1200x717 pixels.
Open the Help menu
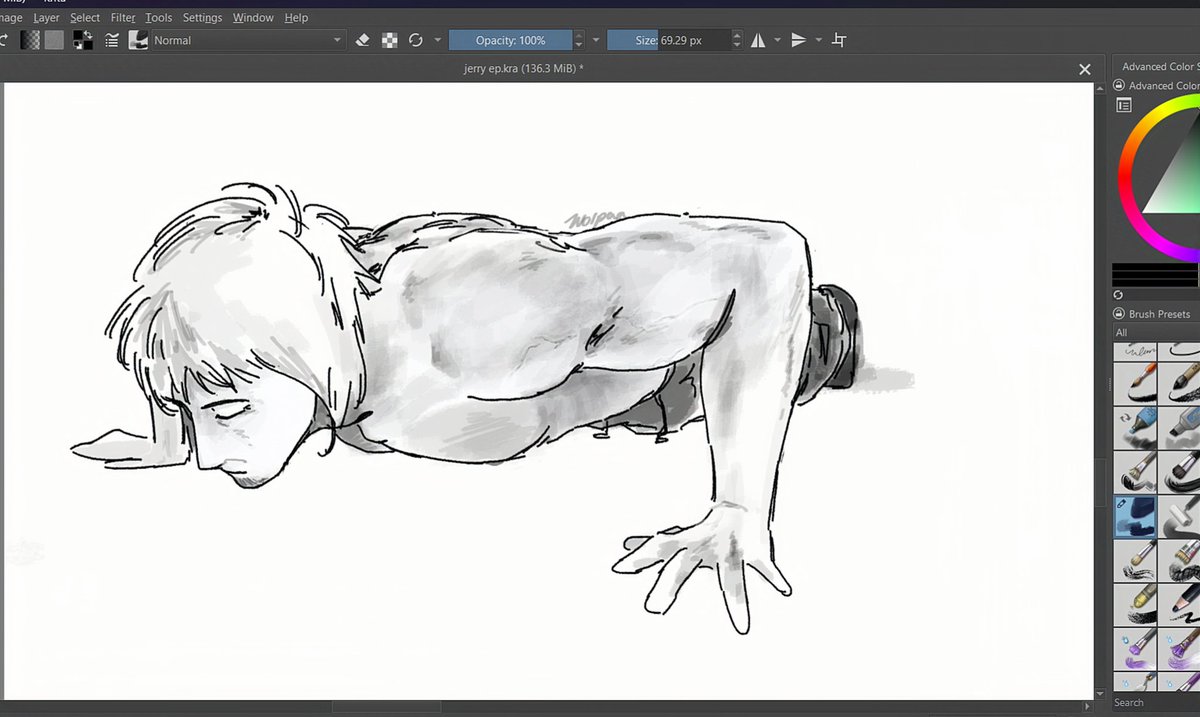coord(296,17)
